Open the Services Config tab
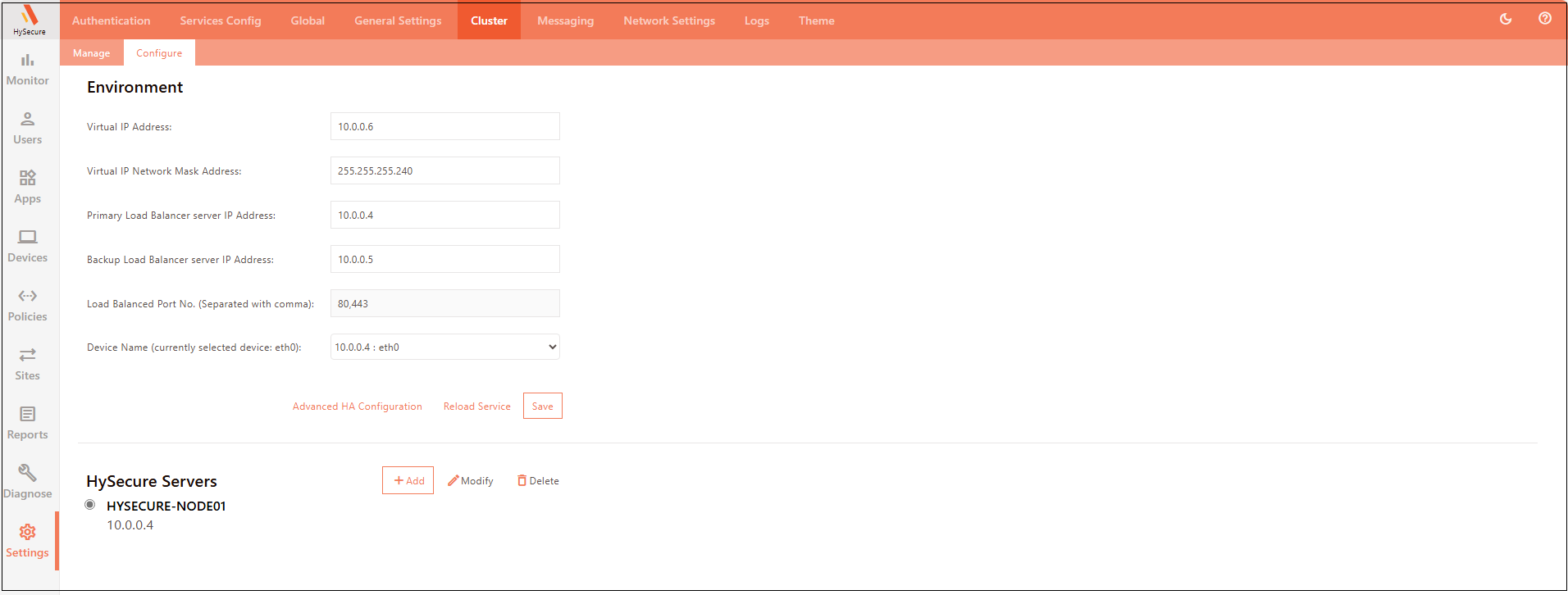The image size is (1568, 595). 221,20
